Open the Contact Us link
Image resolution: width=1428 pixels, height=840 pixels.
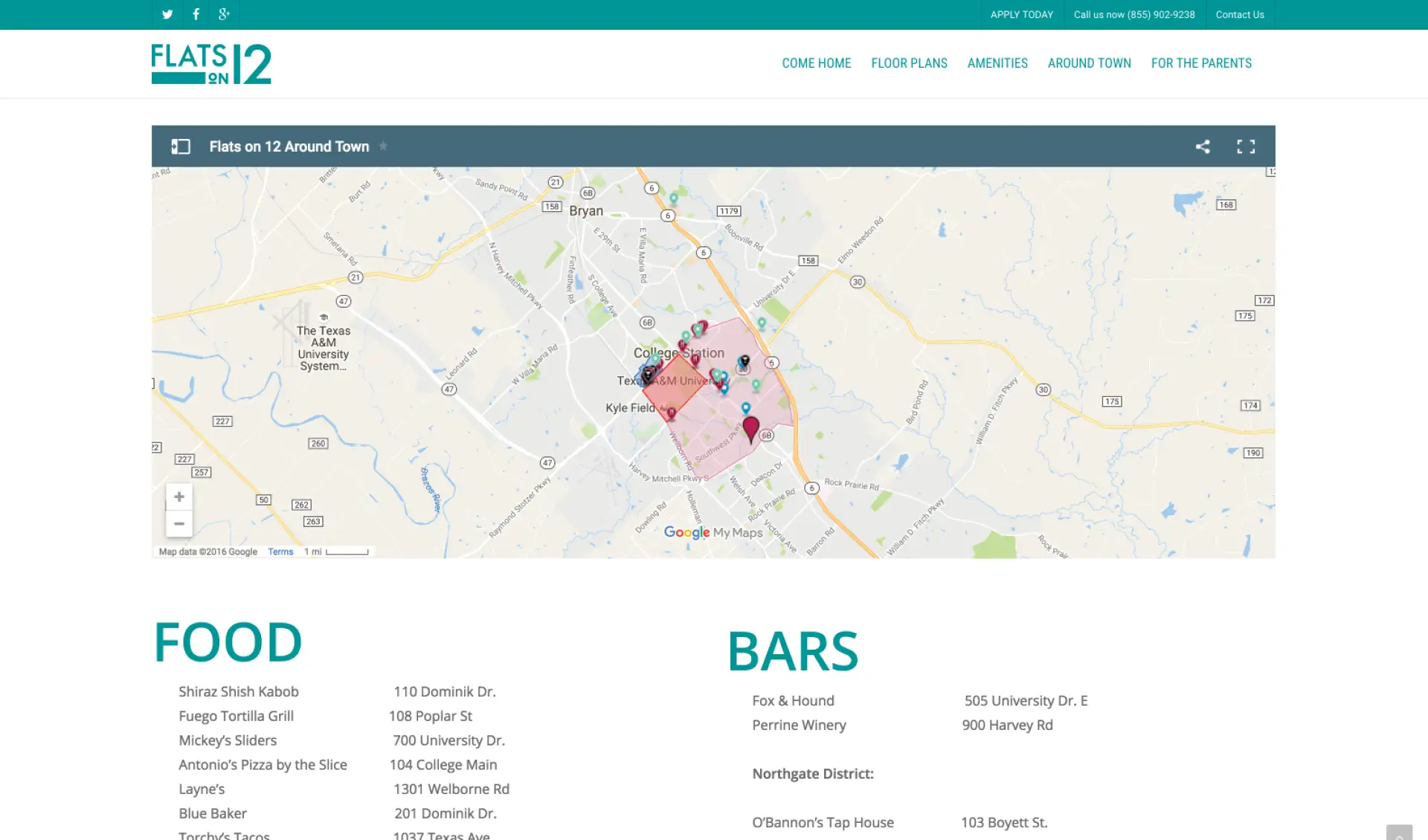(1239, 14)
